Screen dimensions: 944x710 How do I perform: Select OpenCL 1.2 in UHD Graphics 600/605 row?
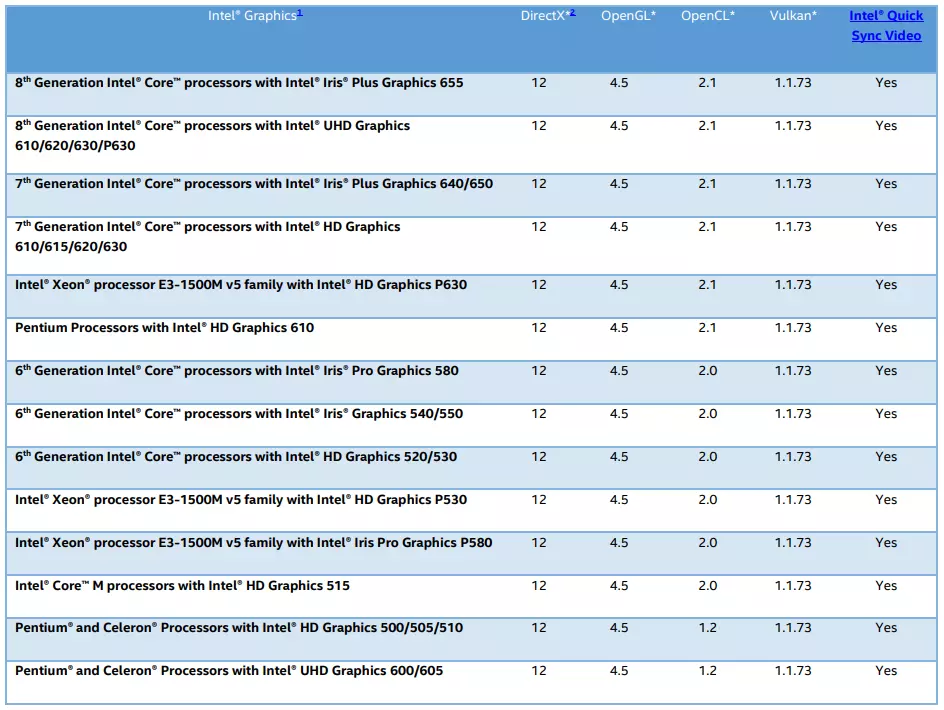pyautogui.click(x=707, y=670)
